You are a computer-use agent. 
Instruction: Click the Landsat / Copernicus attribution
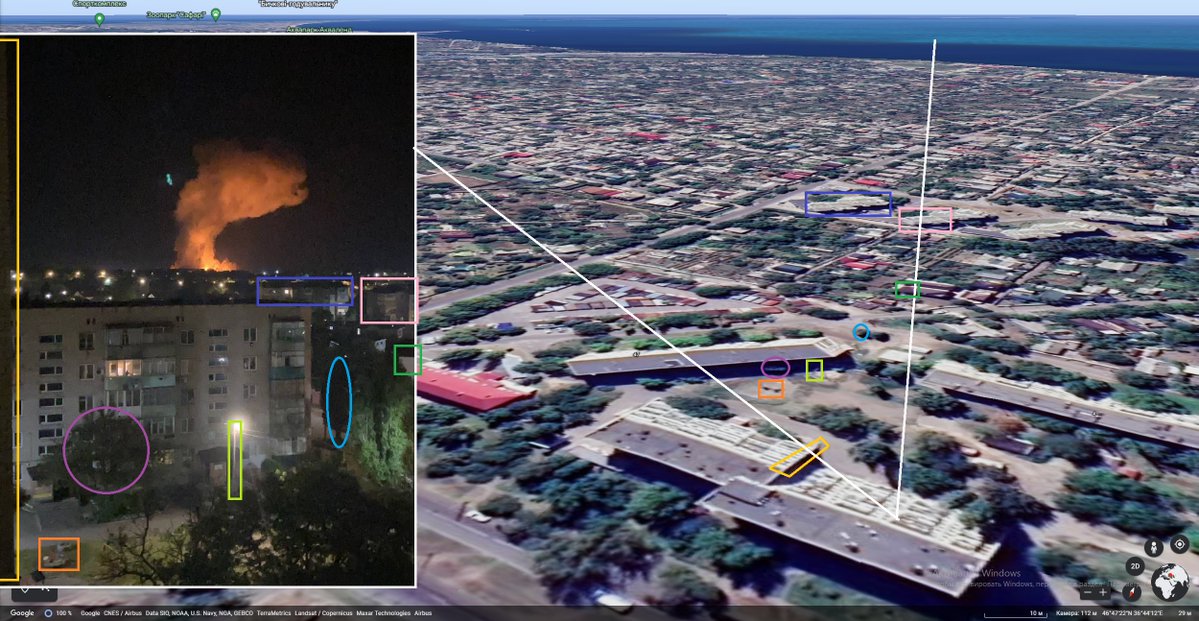323,613
